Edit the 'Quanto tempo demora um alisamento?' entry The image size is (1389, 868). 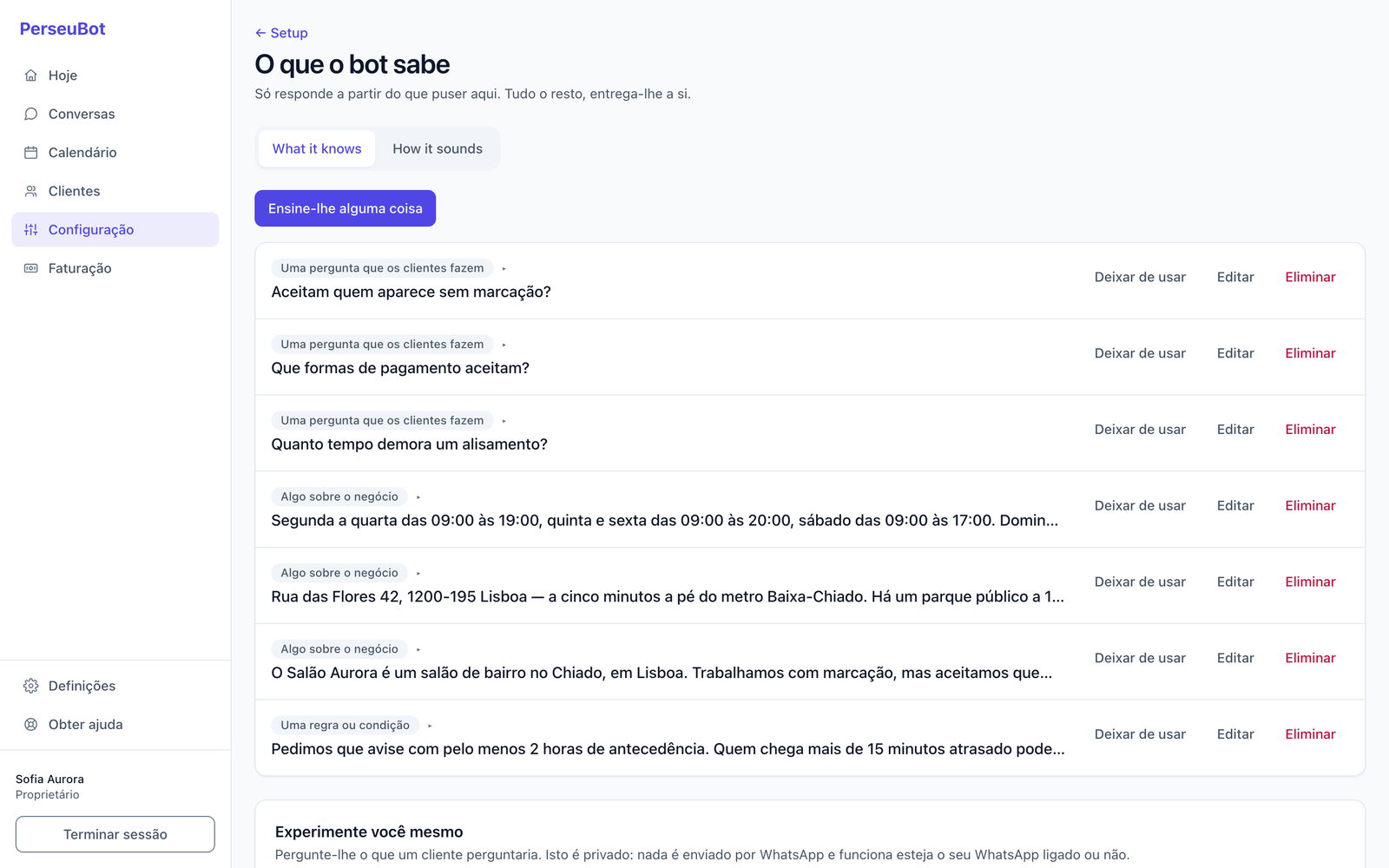1235,430
